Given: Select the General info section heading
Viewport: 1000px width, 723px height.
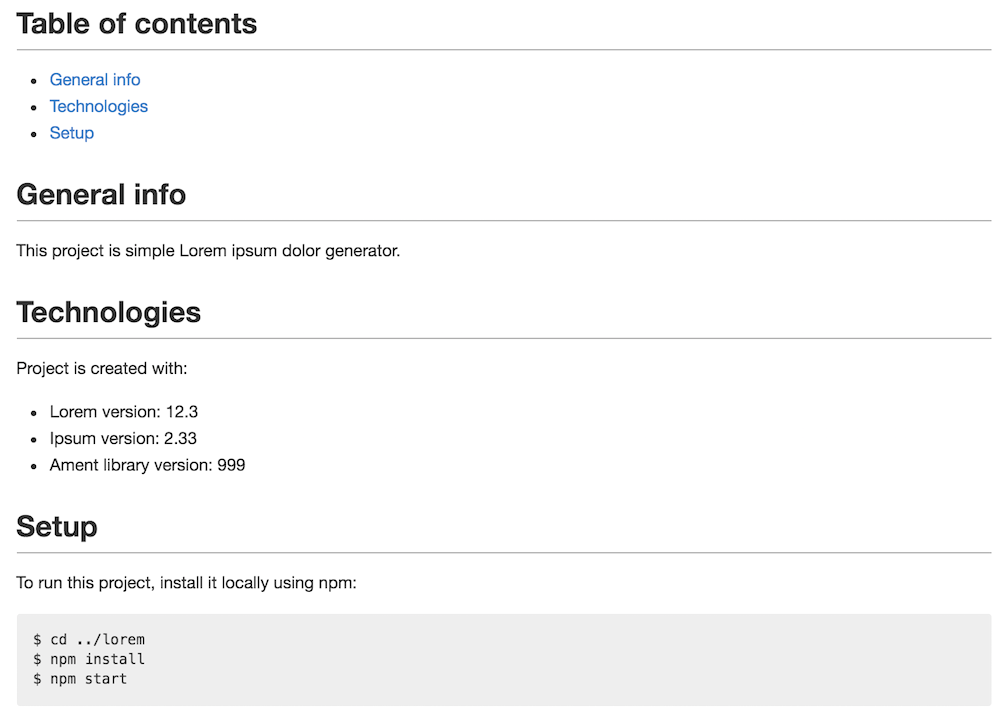Looking at the screenshot, I should (101, 194).
